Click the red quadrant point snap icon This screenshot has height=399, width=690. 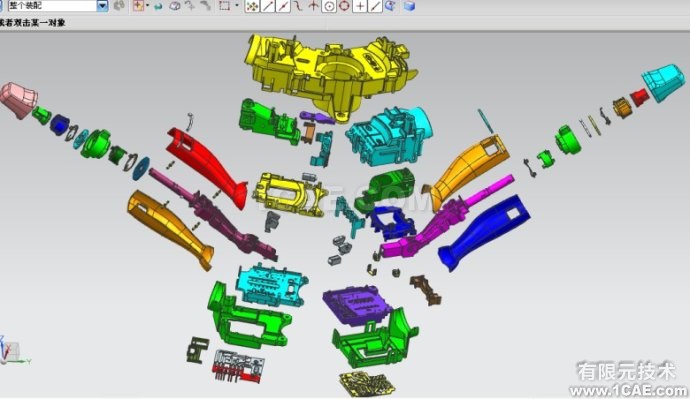pyautogui.click(x=344, y=6)
